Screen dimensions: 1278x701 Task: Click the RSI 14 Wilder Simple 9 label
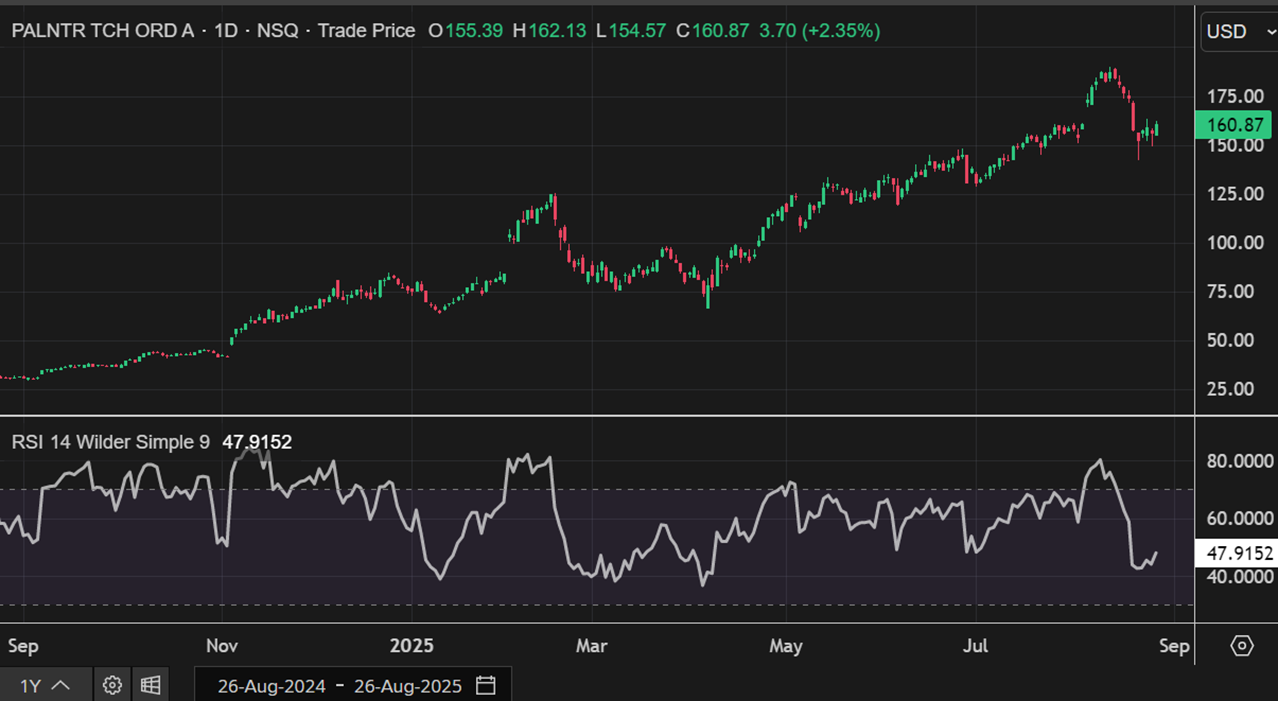(110, 442)
